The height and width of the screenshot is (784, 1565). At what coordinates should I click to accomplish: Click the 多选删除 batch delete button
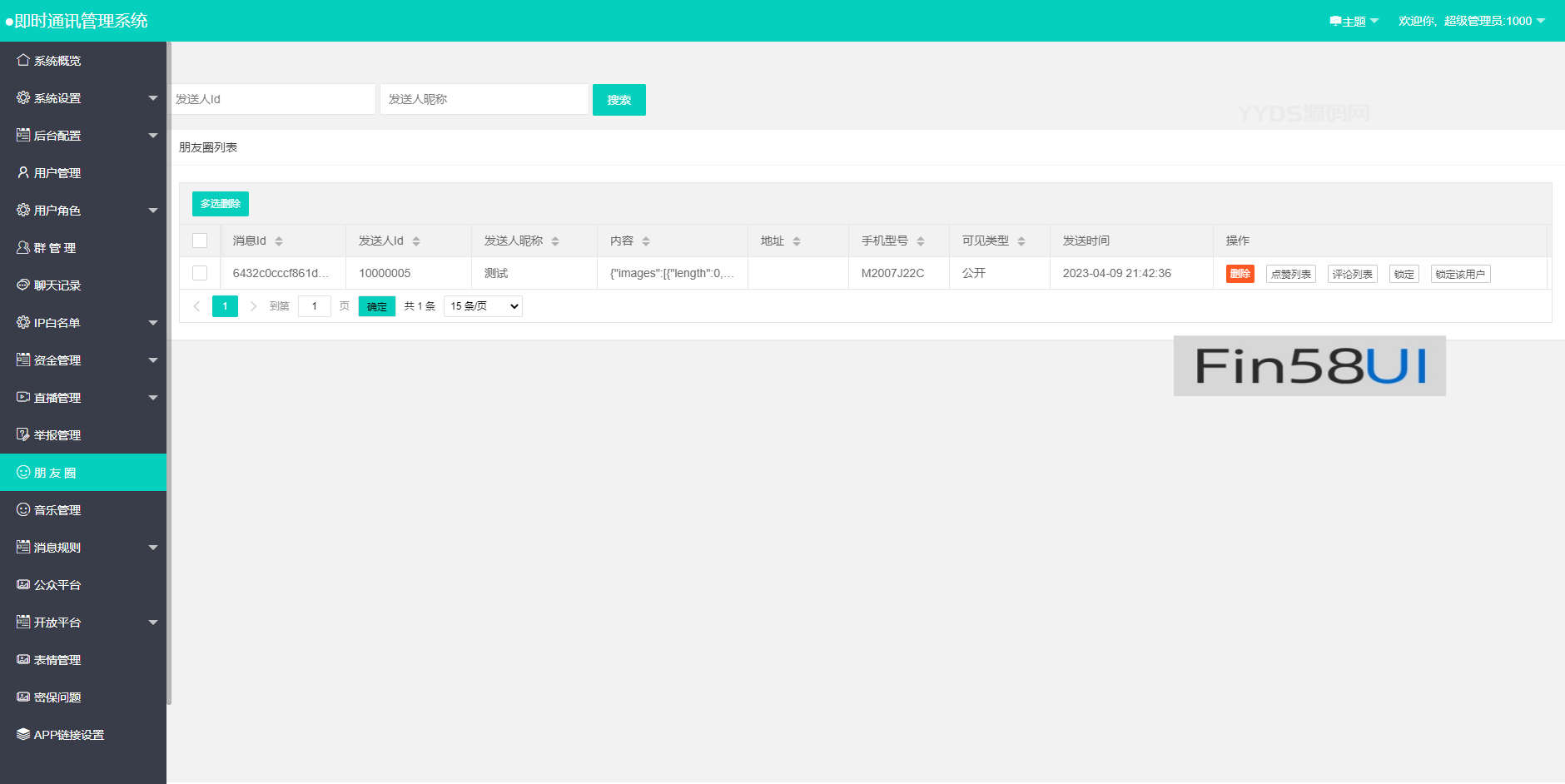pyautogui.click(x=221, y=204)
